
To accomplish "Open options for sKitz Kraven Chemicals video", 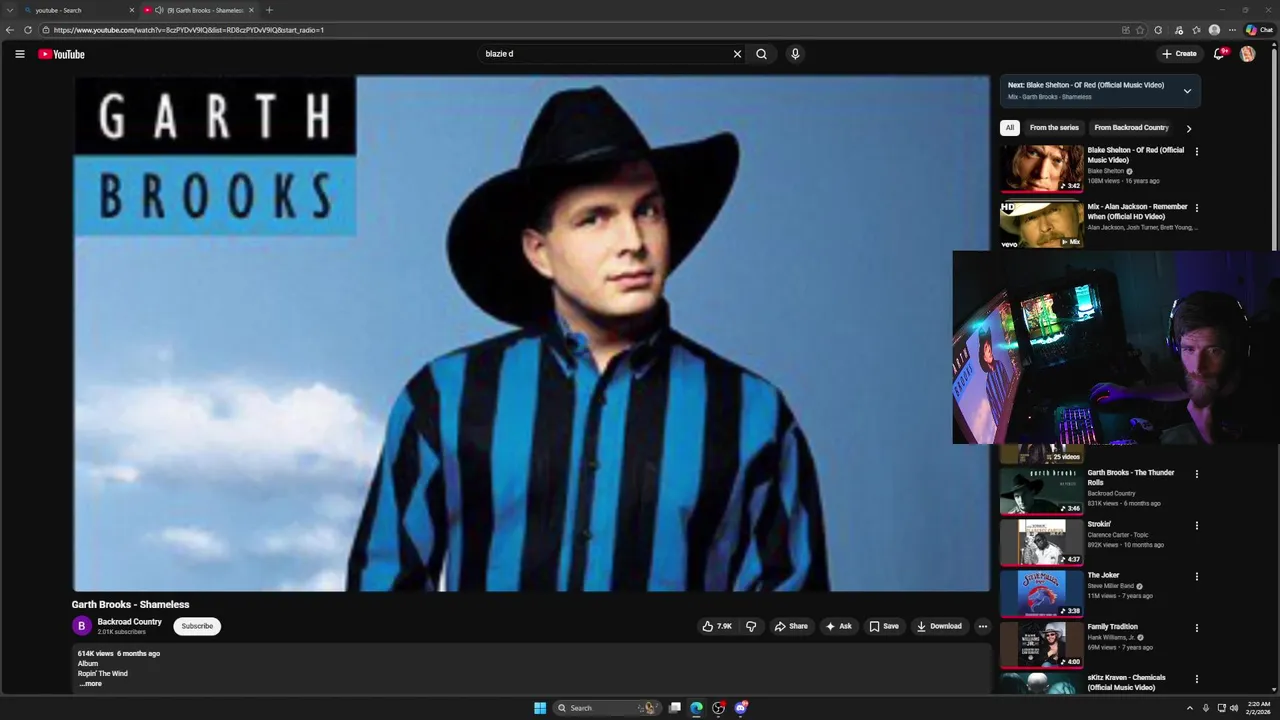I will (x=1196, y=680).
